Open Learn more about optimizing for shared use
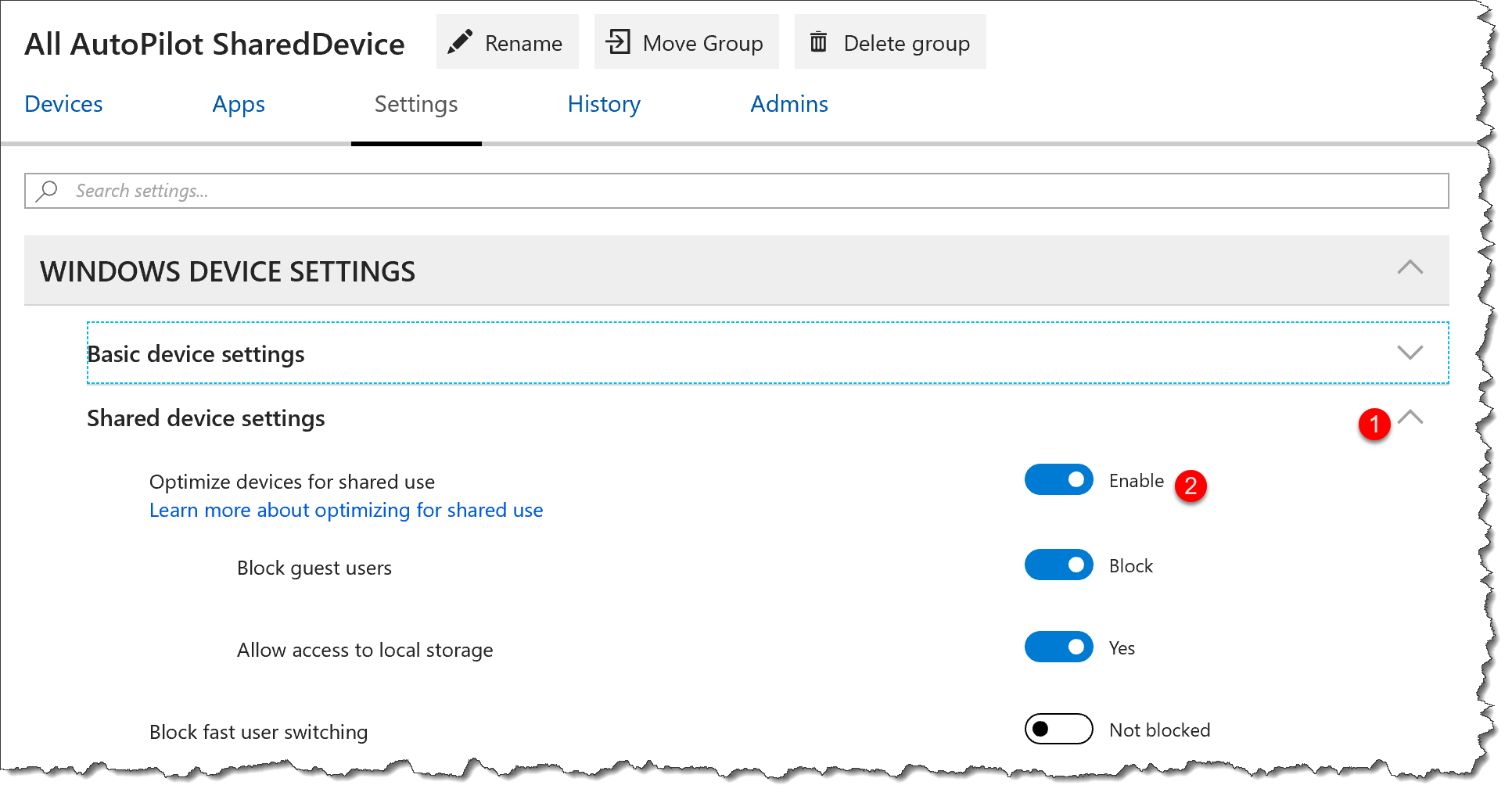 [x=346, y=510]
